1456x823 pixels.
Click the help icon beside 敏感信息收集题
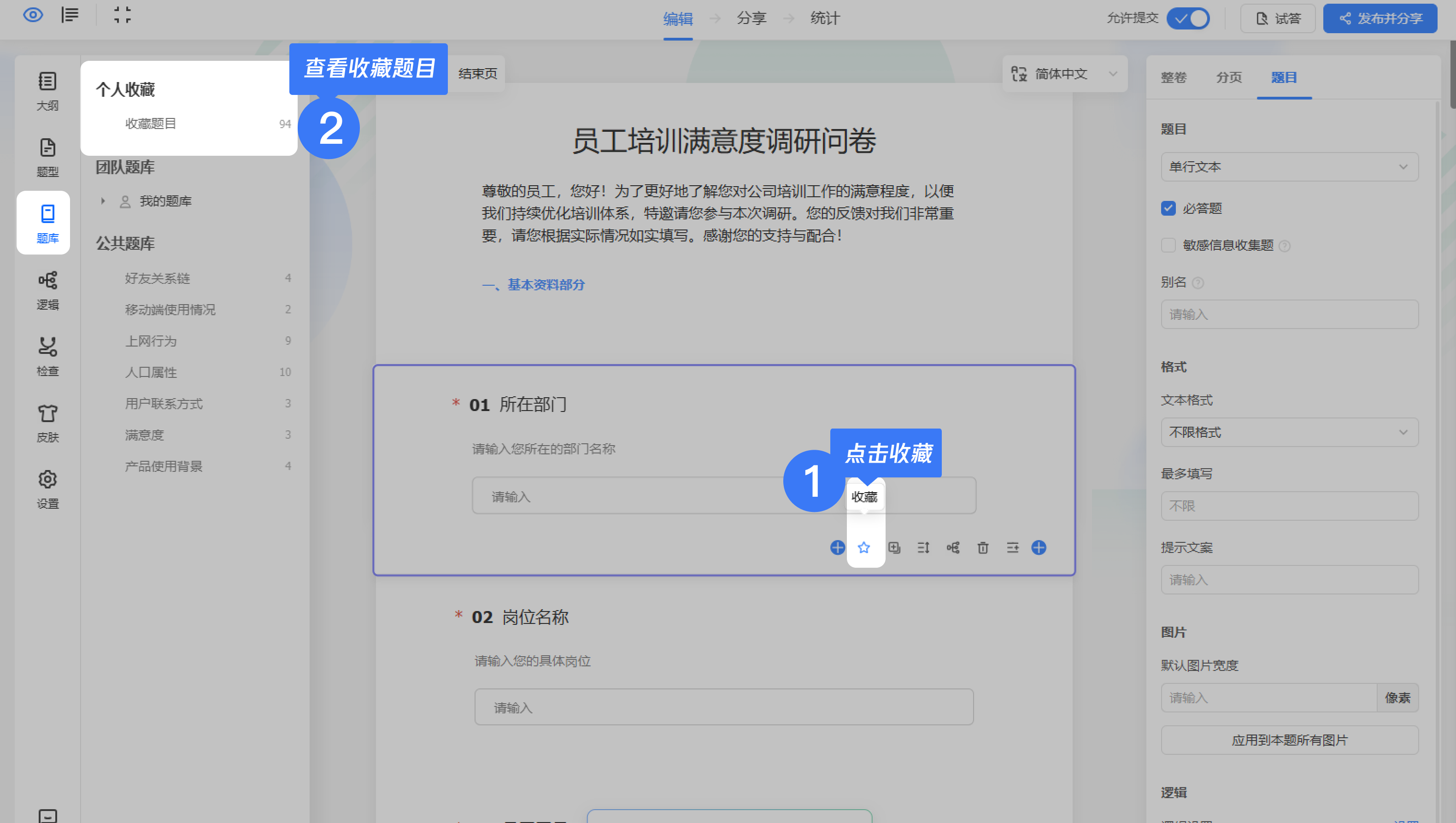[1284, 246]
